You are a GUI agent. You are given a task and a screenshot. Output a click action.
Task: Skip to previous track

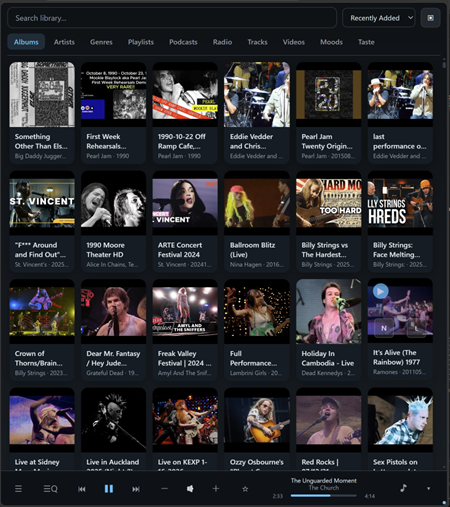coord(82,489)
